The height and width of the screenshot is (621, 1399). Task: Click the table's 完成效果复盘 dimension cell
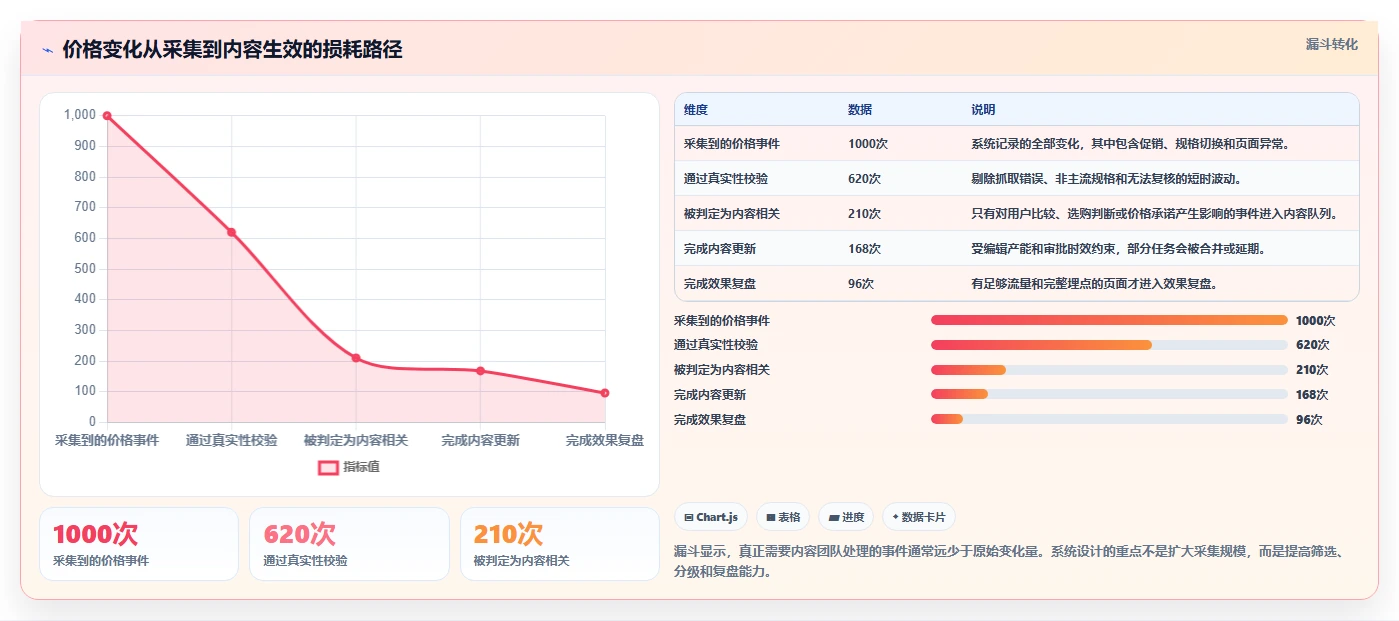720,284
